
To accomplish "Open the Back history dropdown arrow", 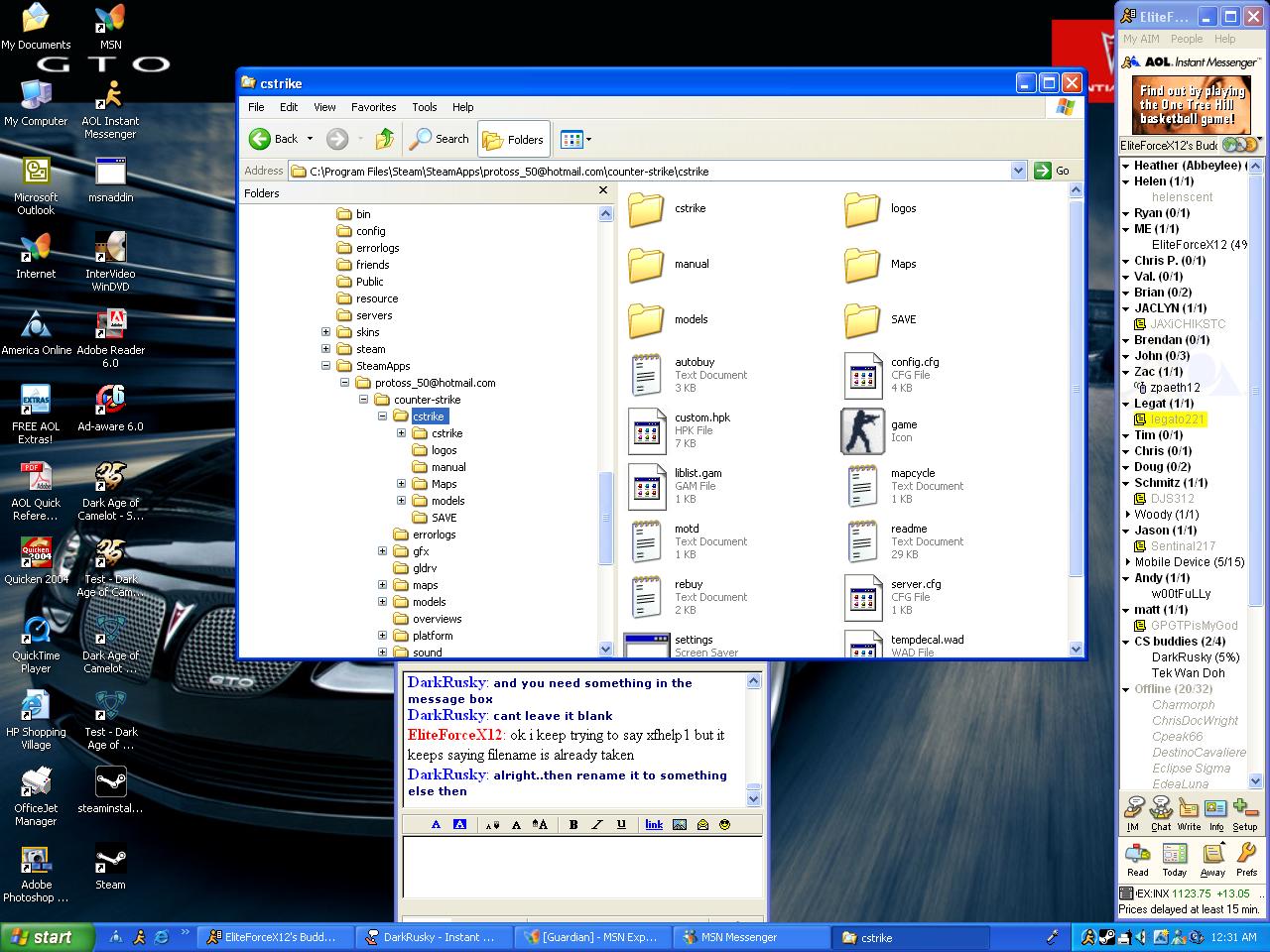I will click(x=310, y=139).
